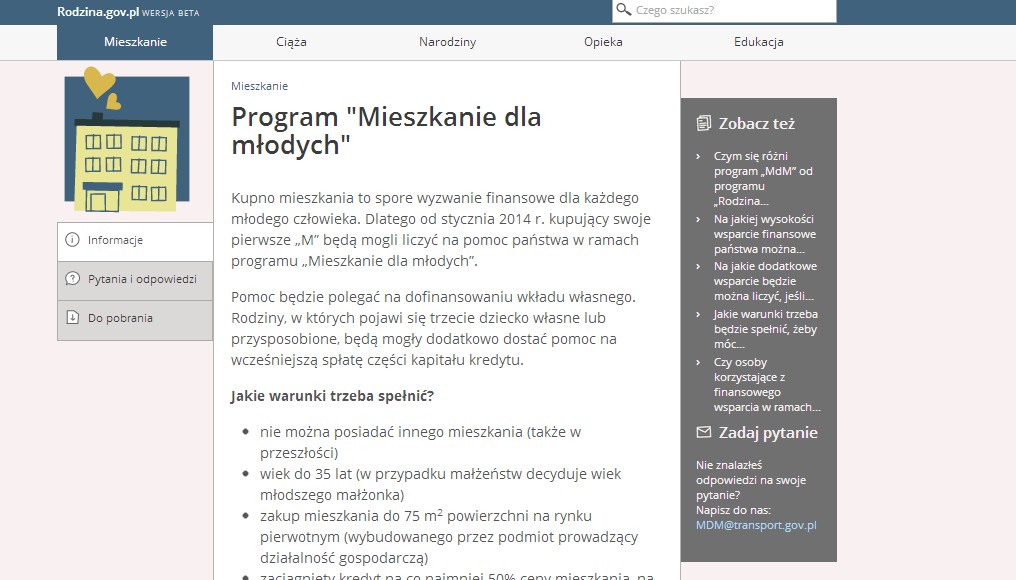Click the question mark icon beside Pytania
Image resolution: width=1016 pixels, height=580 pixels.
click(x=72, y=279)
